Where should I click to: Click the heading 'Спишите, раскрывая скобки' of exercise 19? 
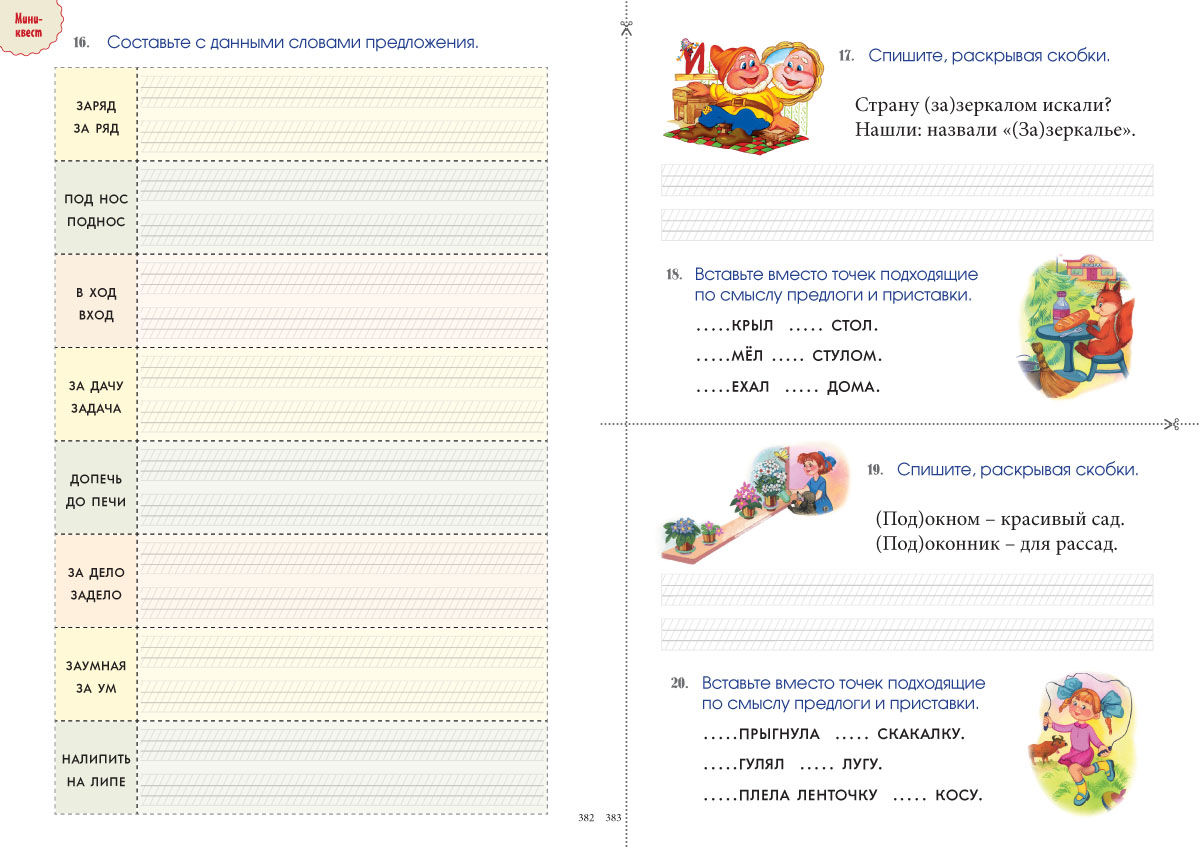(x=1017, y=470)
